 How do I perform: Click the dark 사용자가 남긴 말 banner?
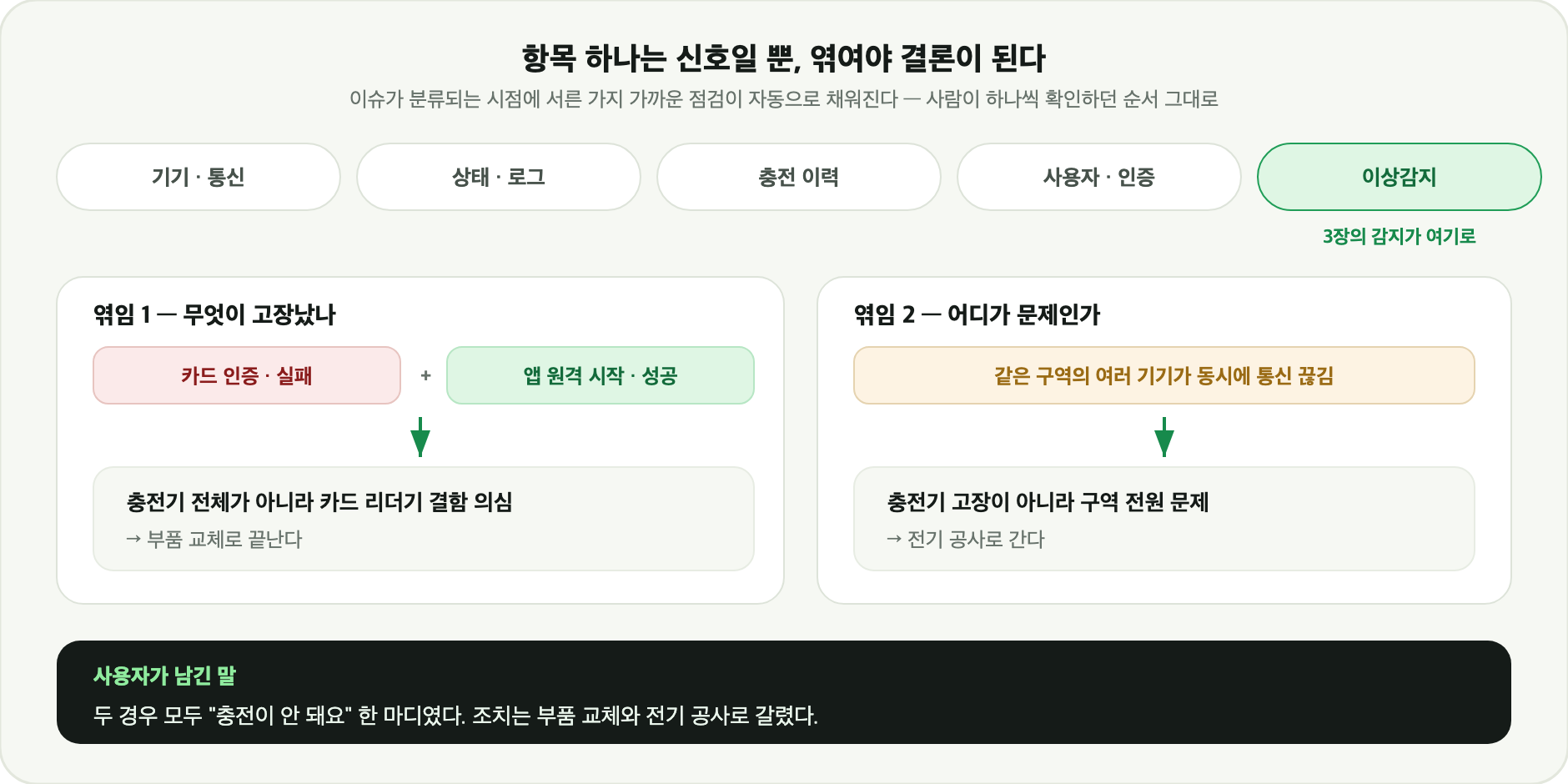point(784,692)
